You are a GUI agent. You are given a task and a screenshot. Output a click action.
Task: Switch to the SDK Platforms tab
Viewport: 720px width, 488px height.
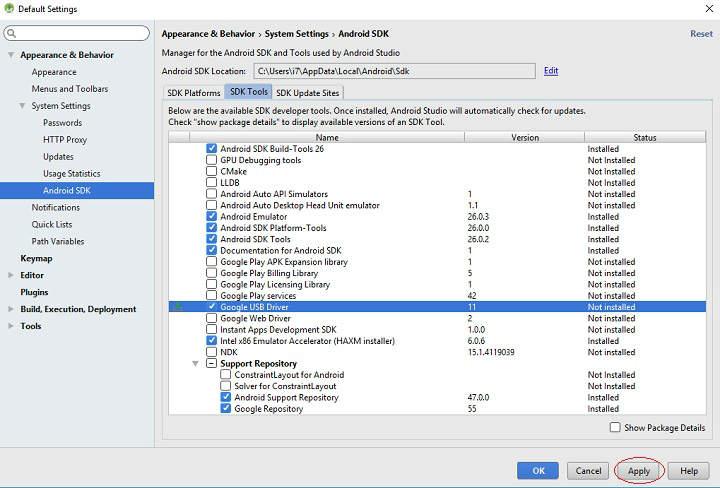(193, 93)
